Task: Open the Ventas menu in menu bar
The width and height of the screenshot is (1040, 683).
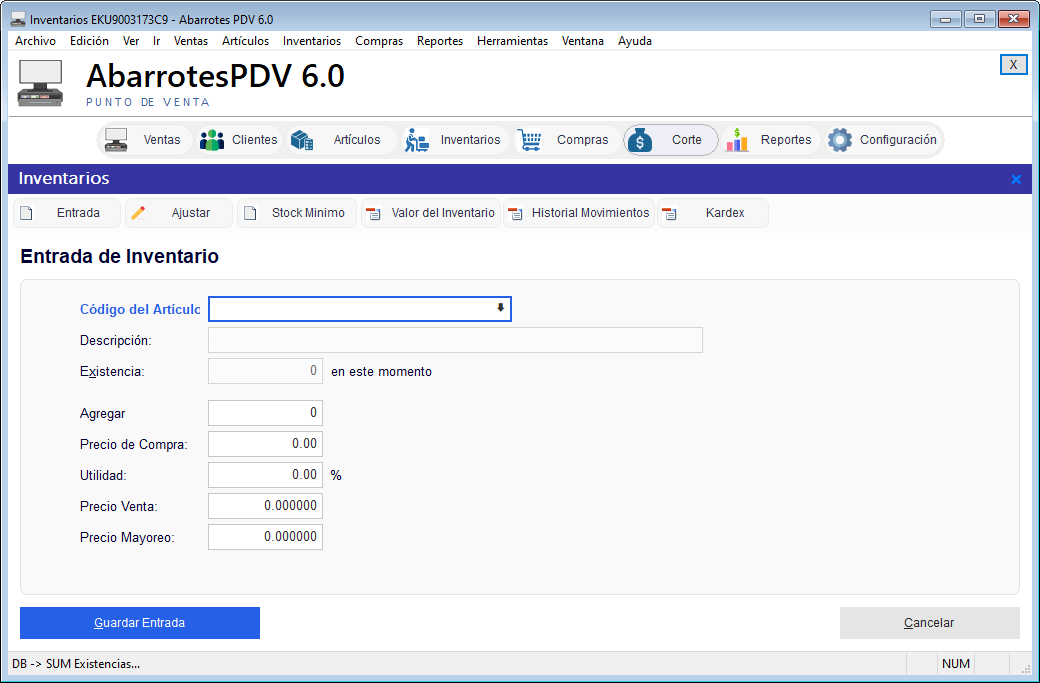Action: [x=191, y=41]
